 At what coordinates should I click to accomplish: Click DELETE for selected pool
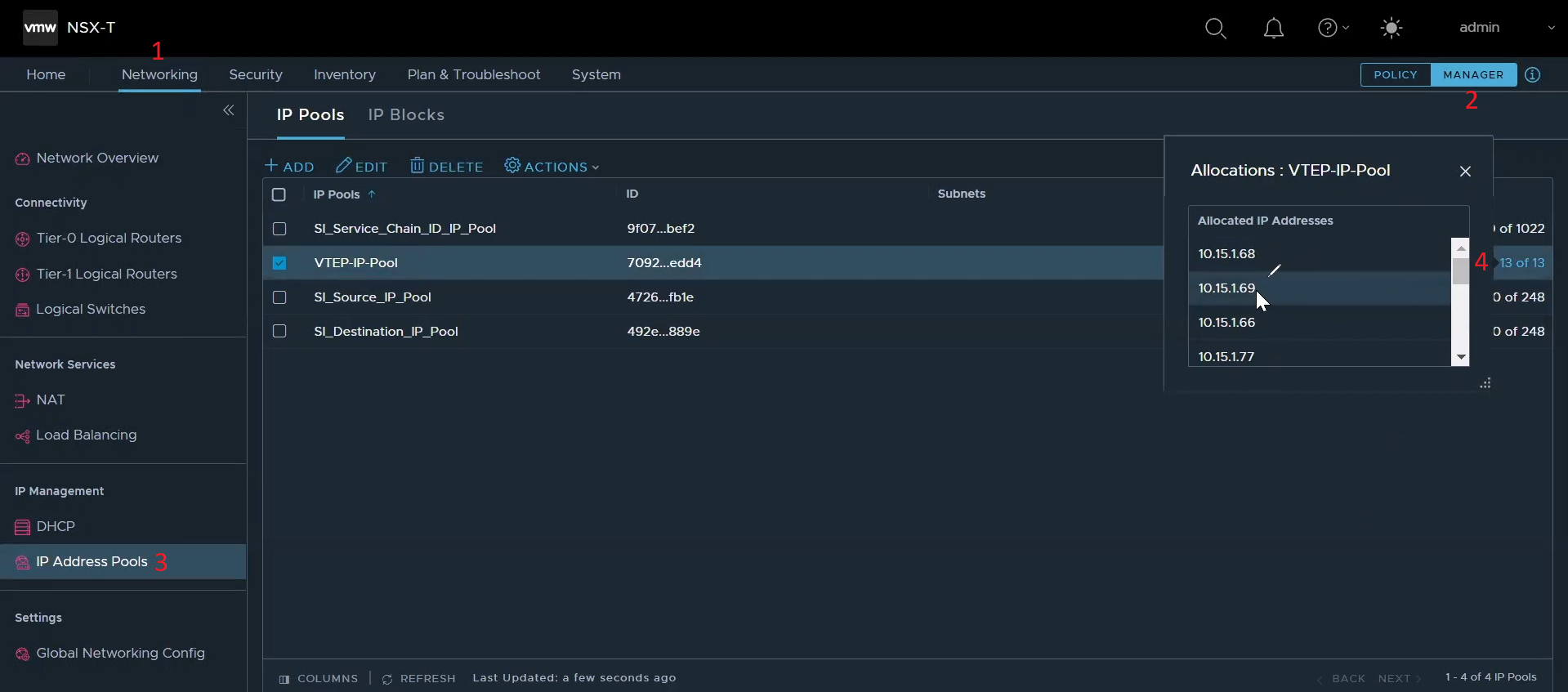446,167
